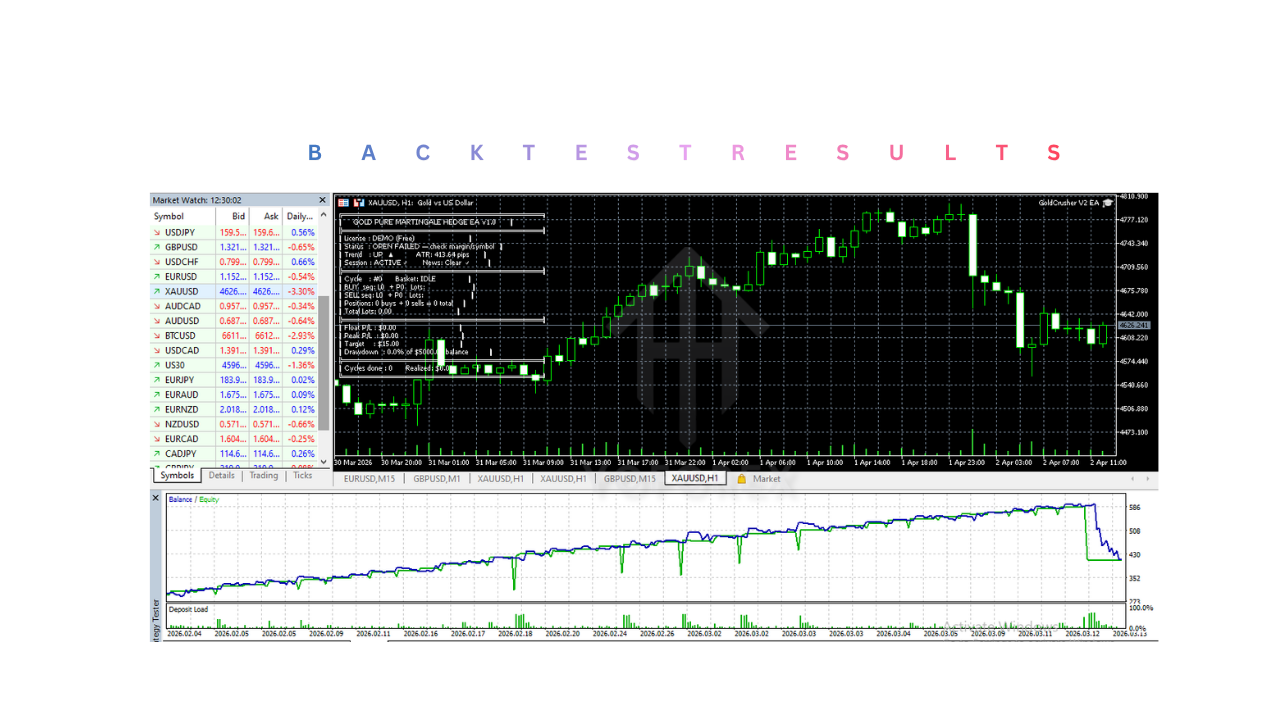
Task: Open the grid/table icon in chart top-left corner
Action: 343,202
